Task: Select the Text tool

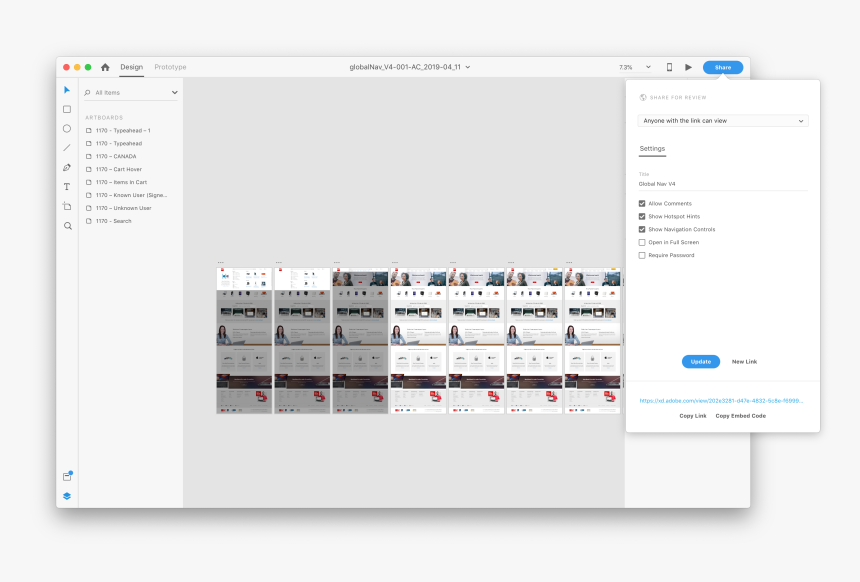Action: [x=67, y=187]
